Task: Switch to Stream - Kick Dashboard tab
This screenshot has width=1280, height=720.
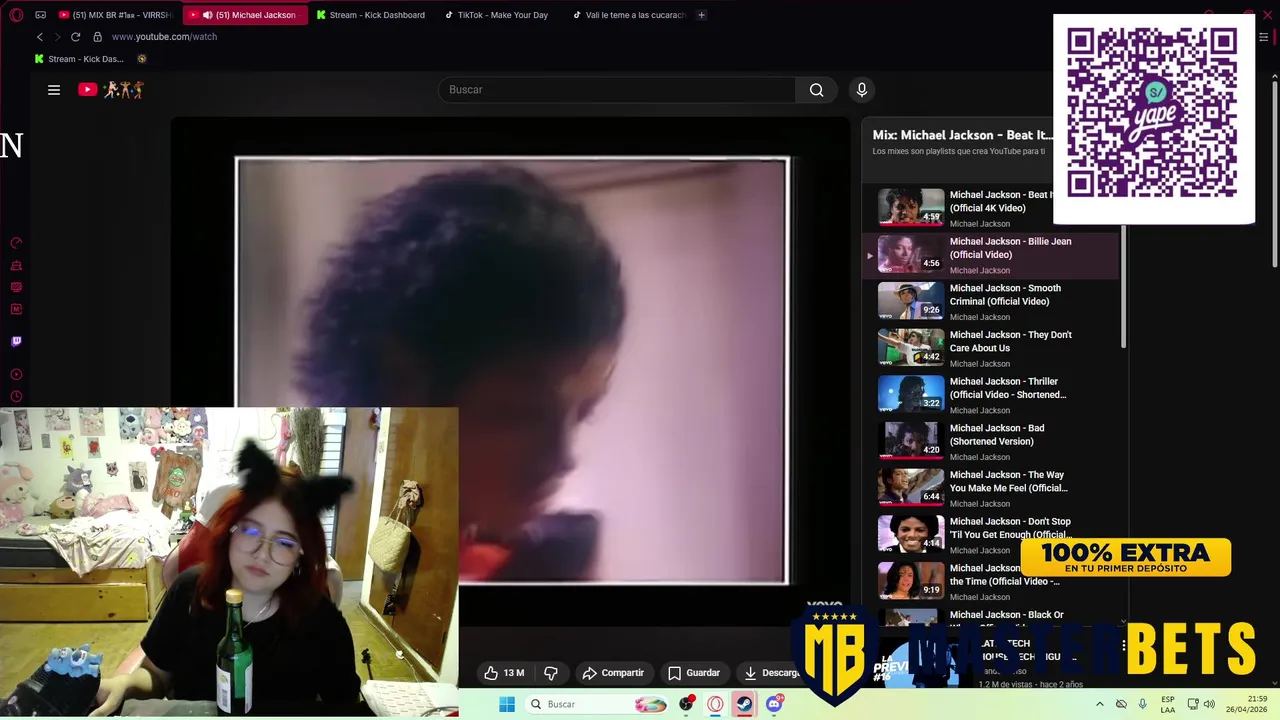Action: pyautogui.click(x=372, y=15)
